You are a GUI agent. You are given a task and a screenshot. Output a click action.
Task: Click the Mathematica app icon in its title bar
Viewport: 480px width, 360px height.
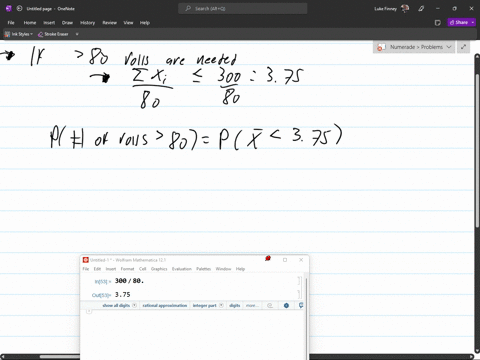(86, 260)
